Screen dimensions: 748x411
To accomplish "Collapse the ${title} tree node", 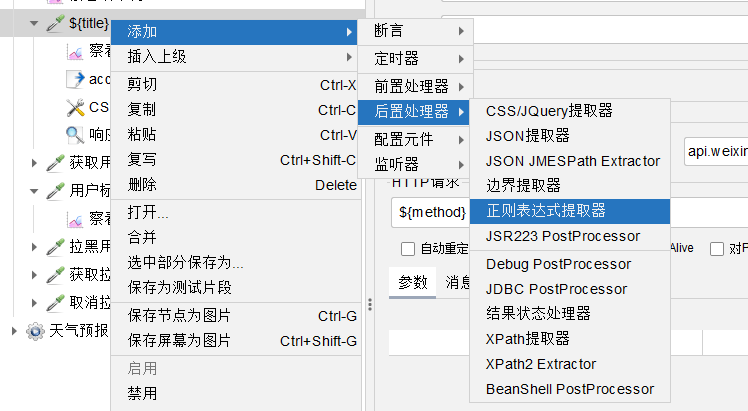I will [x=35, y=24].
